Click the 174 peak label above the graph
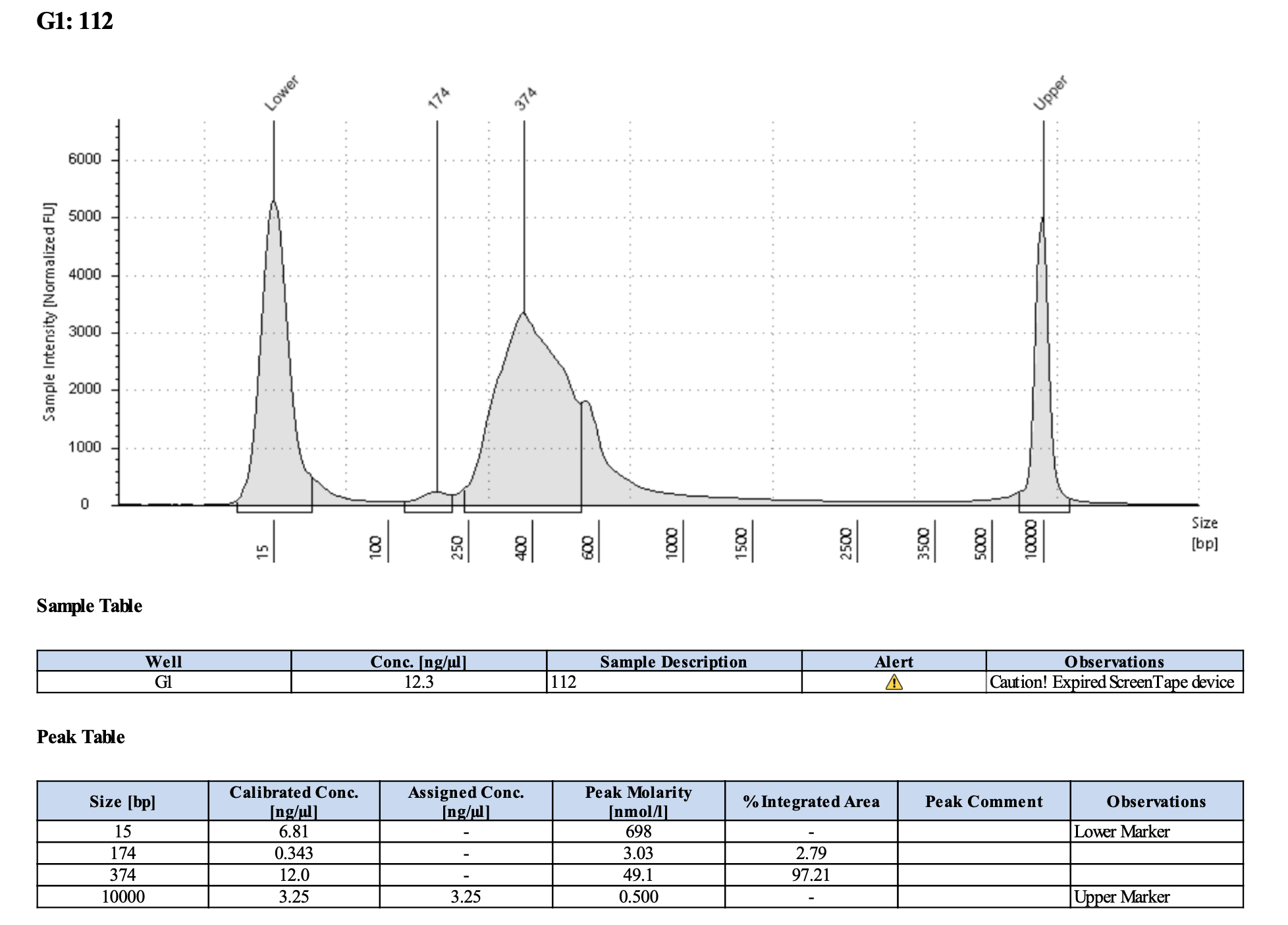 [439, 98]
